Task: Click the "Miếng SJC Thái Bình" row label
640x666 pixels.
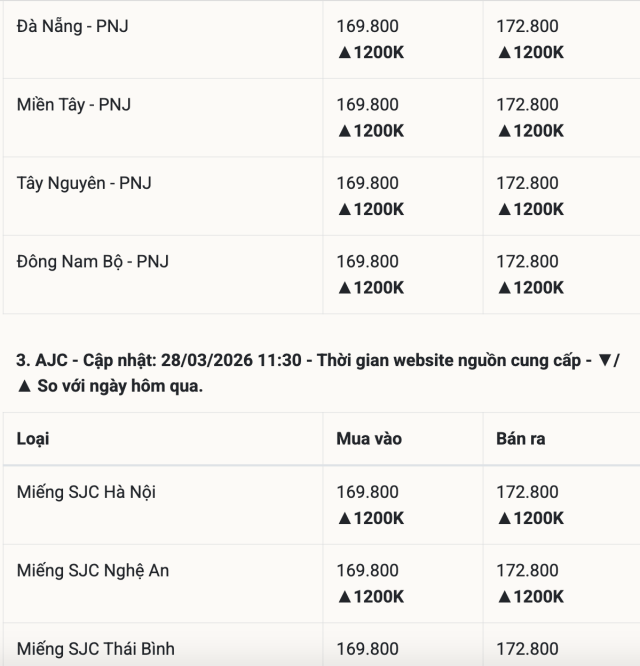Action: [x=96, y=649]
